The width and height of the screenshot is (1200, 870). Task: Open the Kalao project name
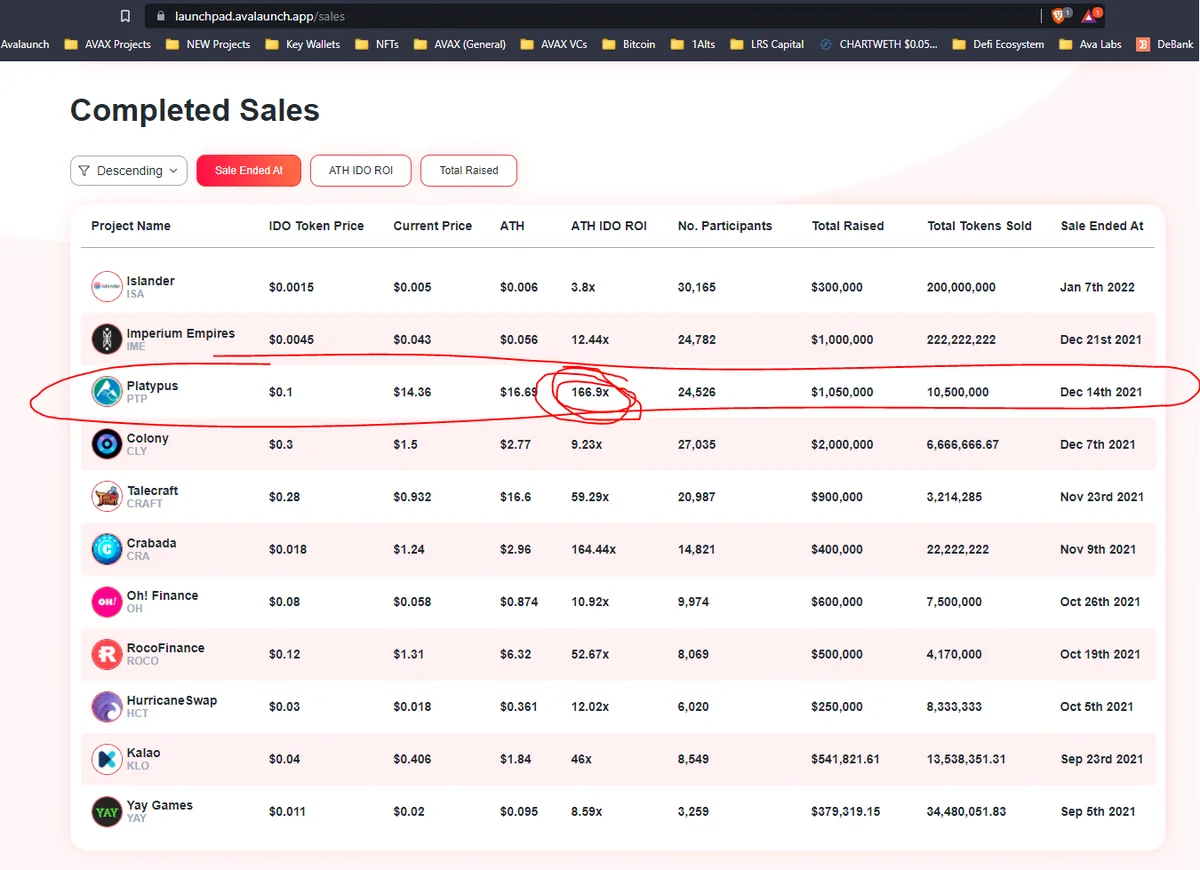tap(144, 753)
